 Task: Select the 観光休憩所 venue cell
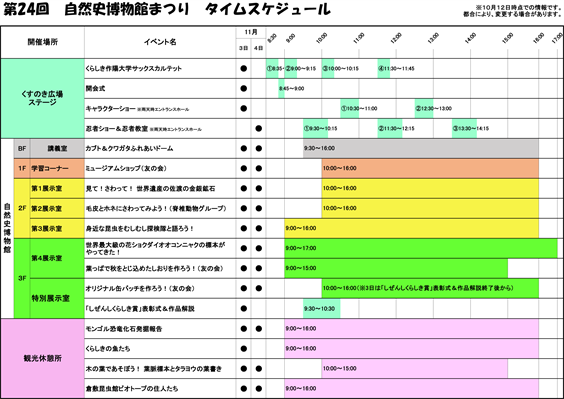point(42,358)
